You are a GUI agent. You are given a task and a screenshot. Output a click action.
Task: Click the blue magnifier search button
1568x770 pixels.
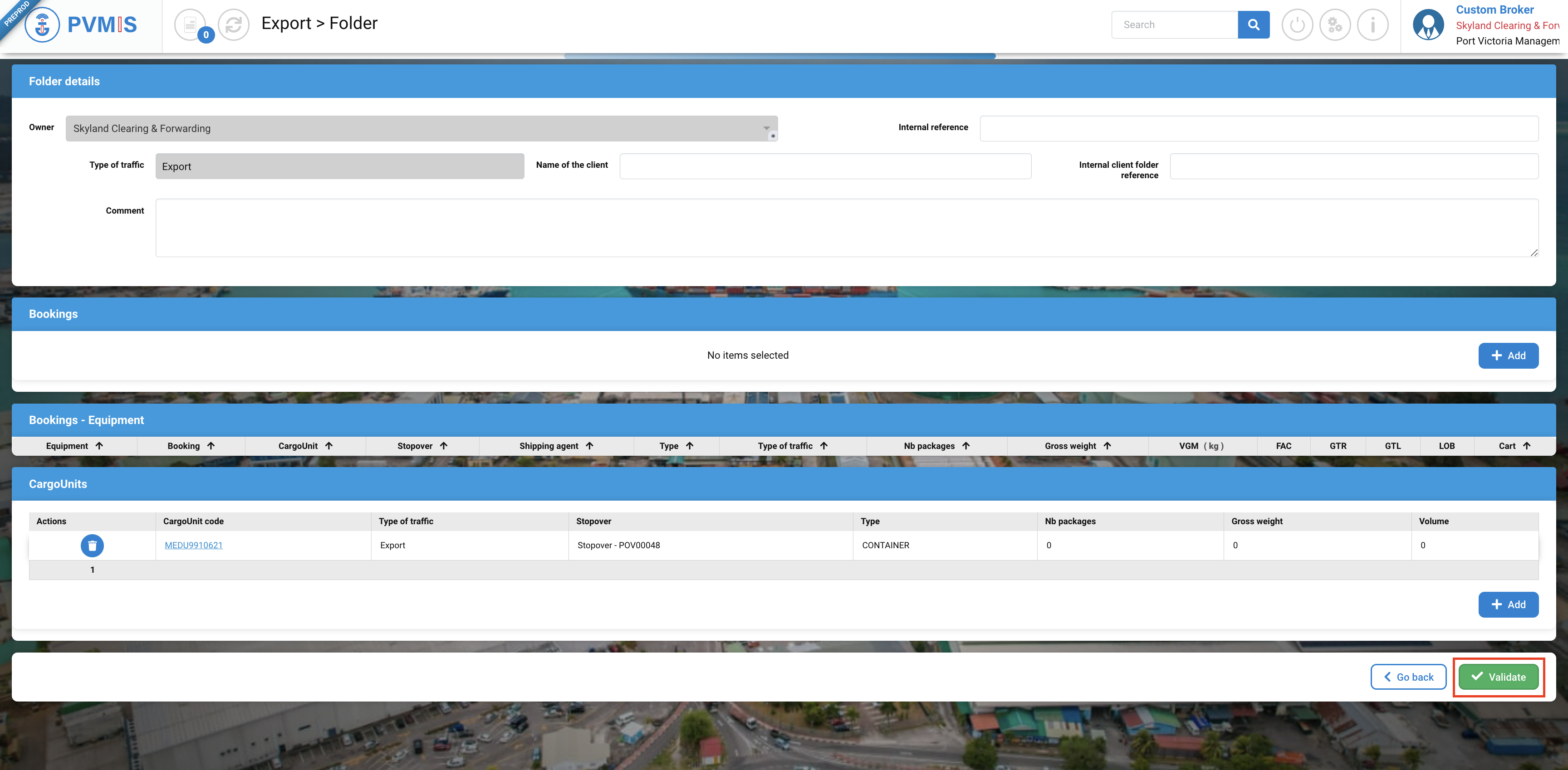click(x=1253, y=25)
